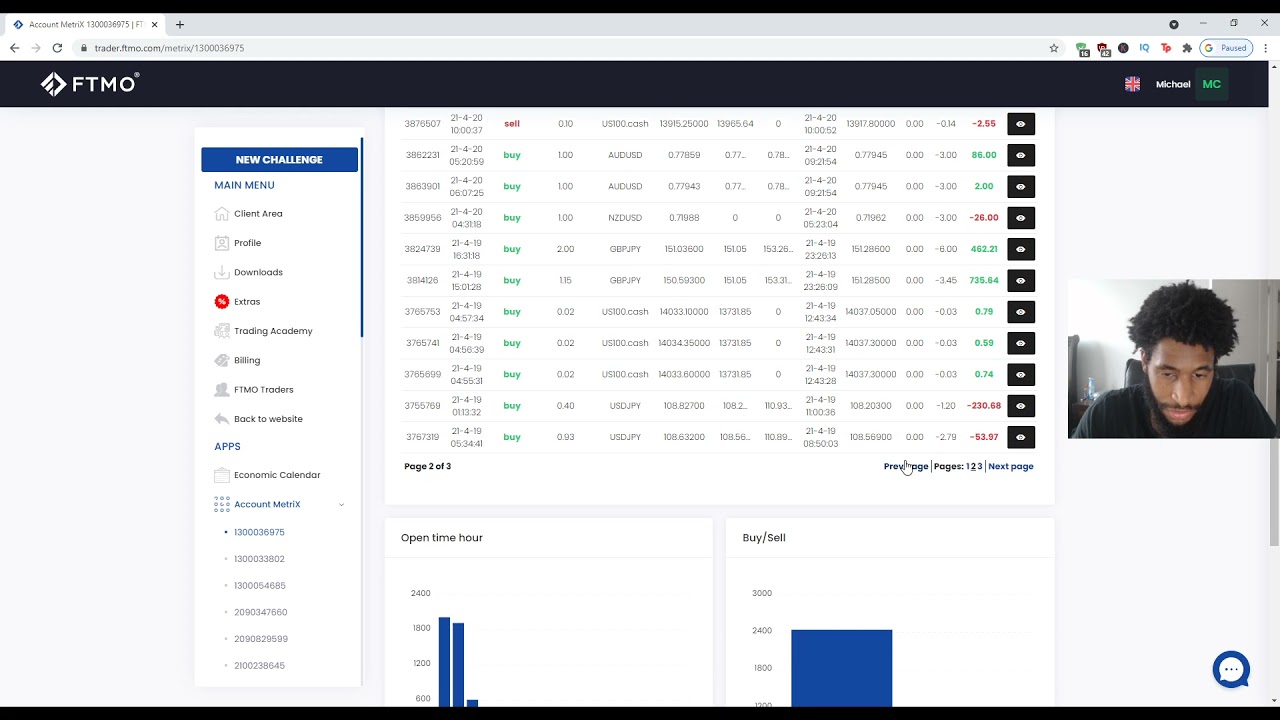Select account 2090829599

pyautogui.click(x=261, y=639)
